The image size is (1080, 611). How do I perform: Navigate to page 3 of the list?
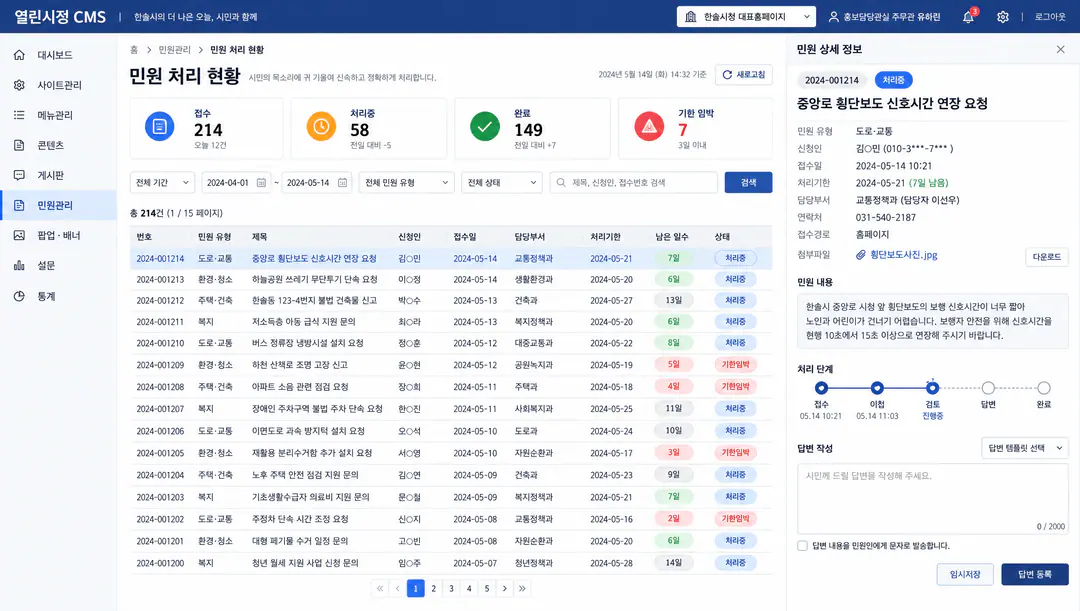point(451,588)
